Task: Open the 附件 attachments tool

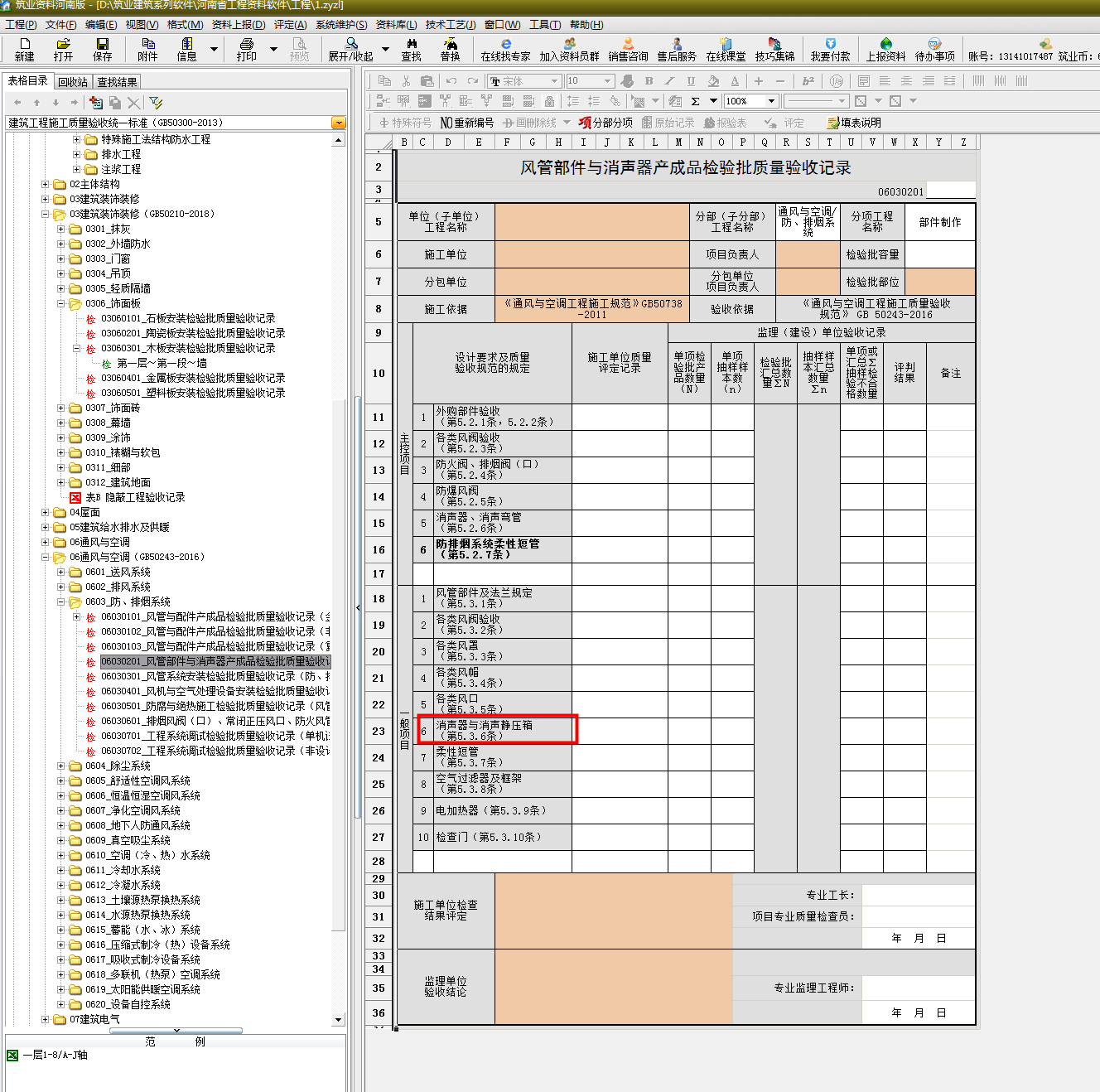Action: [x=147, y=49]
